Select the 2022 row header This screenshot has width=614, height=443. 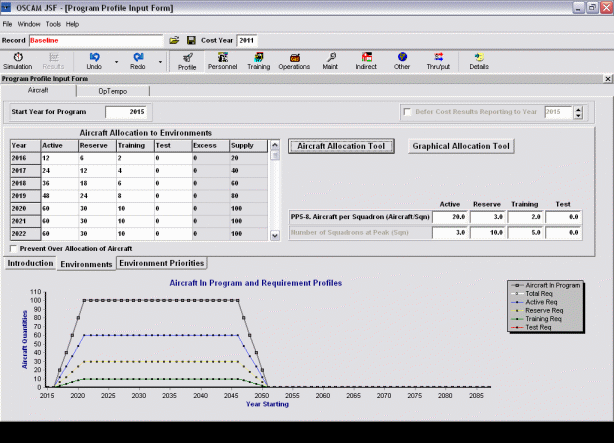point(25,234)
